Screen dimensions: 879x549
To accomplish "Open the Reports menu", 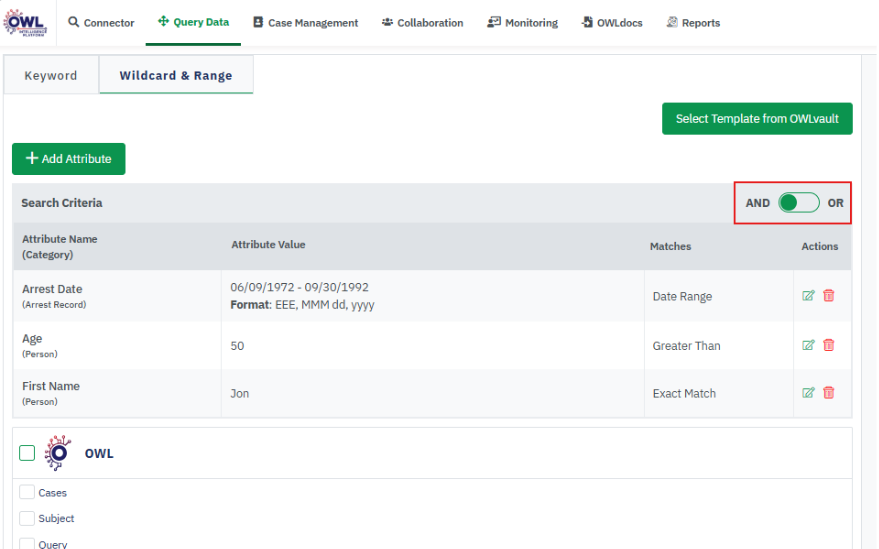I will click(x=693, y=22).
